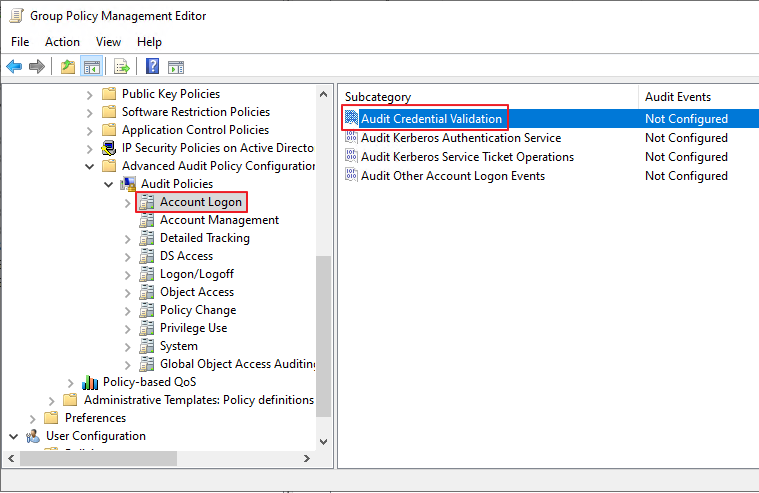Viewport: 759px width, 493px height.
Task: Open Help via the question mark icon
Action: coord(152,66)
